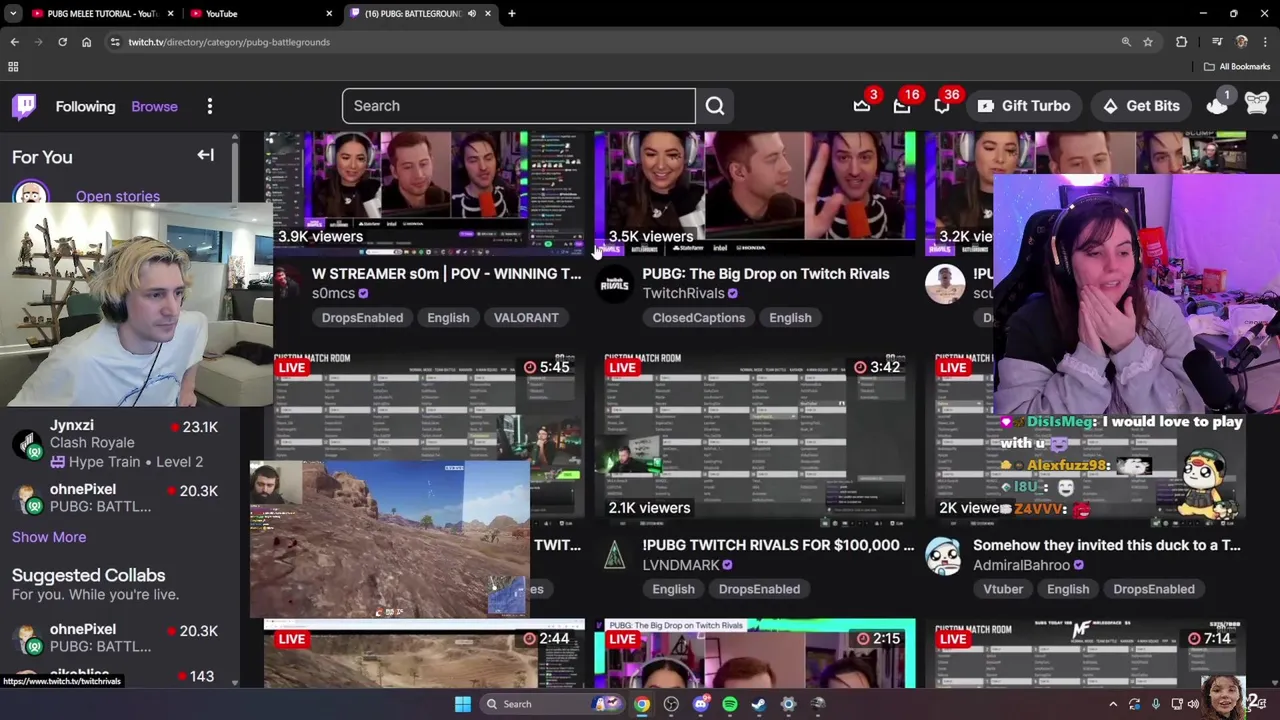Open the ClosedCaptions tag under TwitchRivals
The image size is (1280, 720).
699,318
